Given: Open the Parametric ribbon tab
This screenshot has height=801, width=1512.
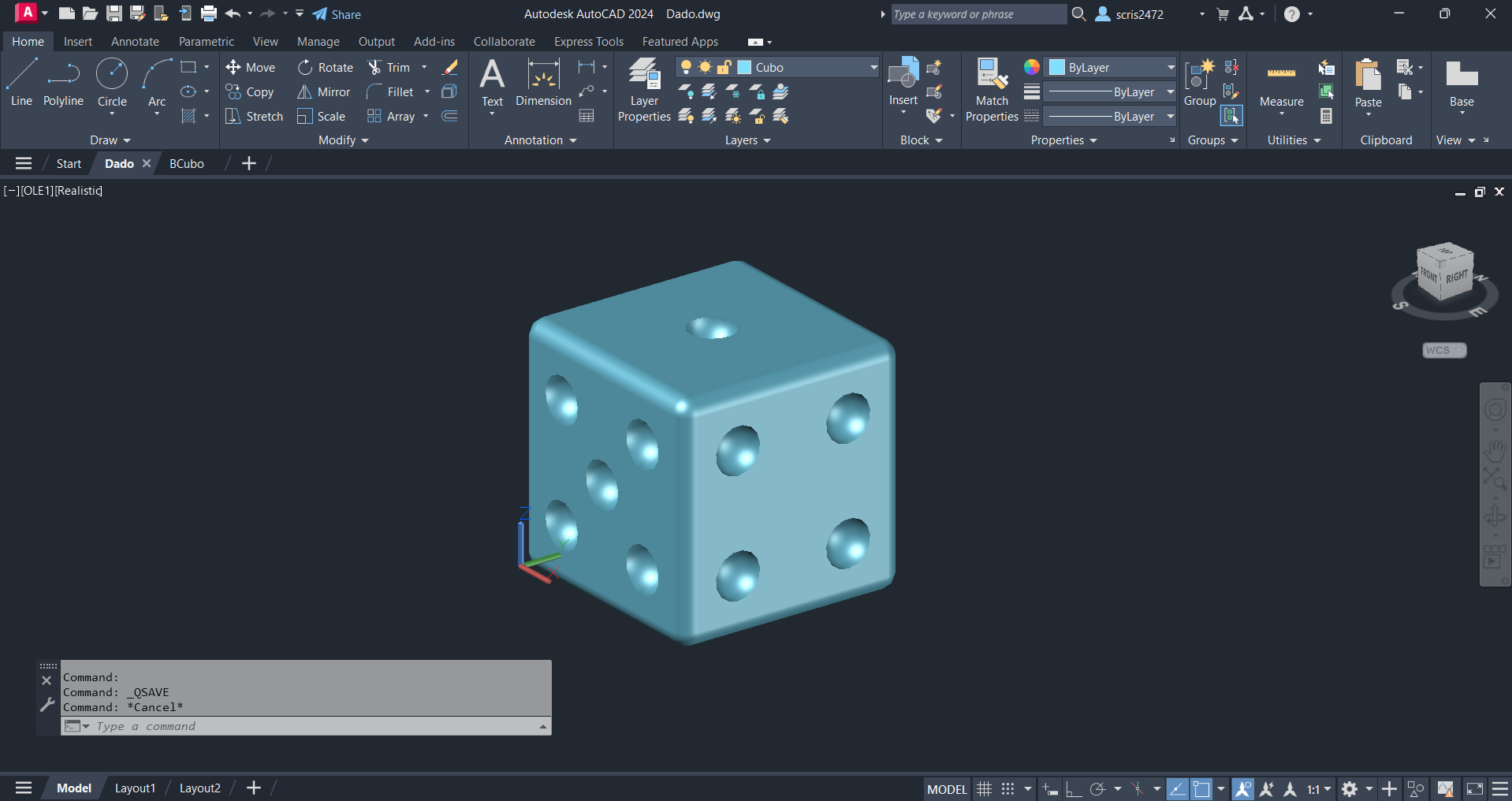Looking at the screenshot, I should point(207,42).
